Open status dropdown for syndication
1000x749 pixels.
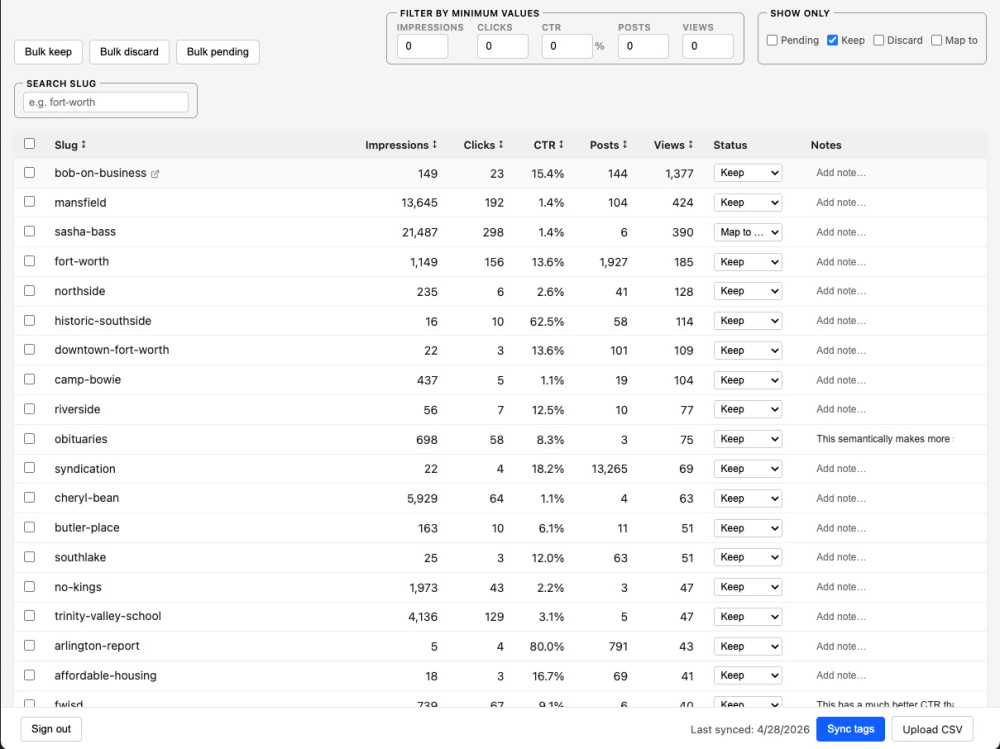pyautogui.click(x=747, y=469)
